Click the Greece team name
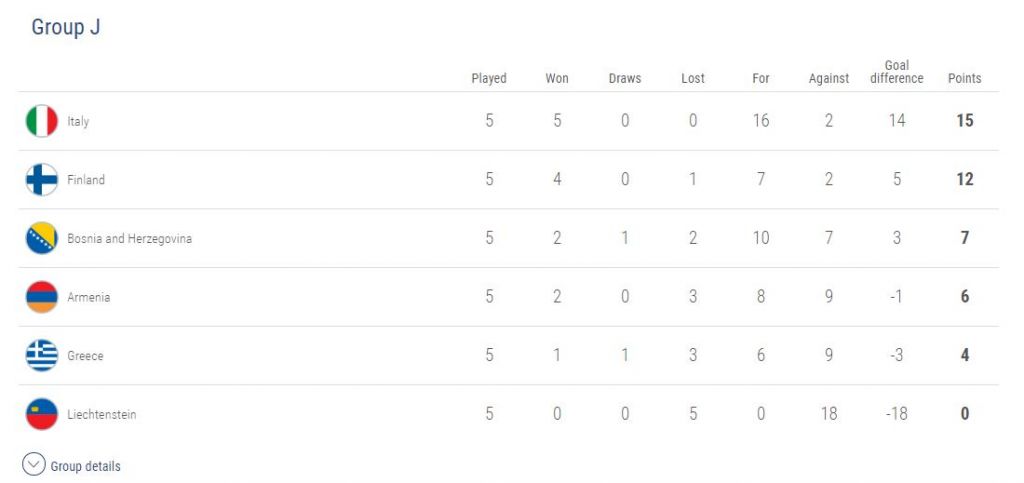The width and height of the screenshot is (1024, 483). point(85,356)
